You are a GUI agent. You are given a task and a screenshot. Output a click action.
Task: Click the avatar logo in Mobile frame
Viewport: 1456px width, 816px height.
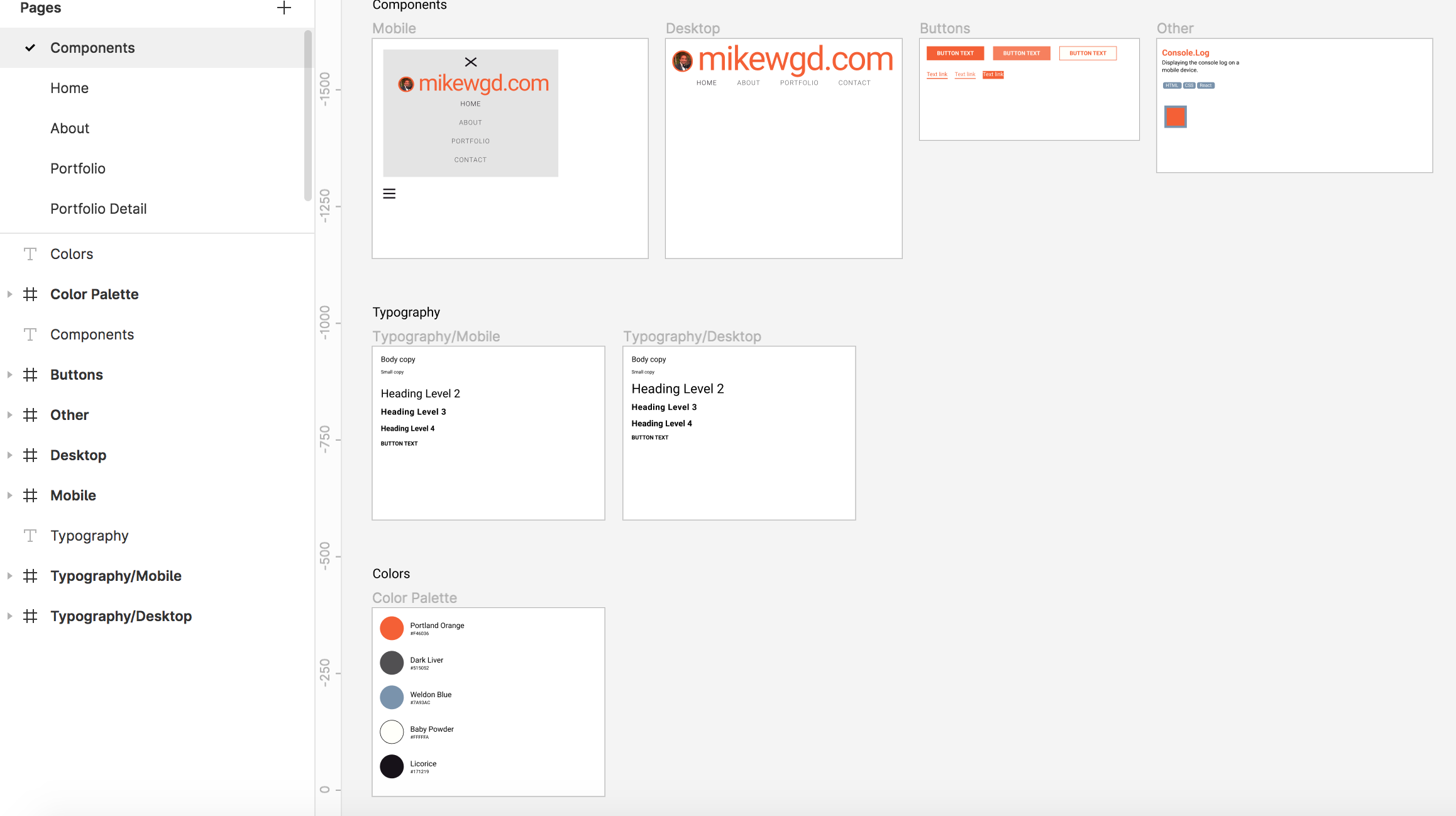tap(406, 84)
